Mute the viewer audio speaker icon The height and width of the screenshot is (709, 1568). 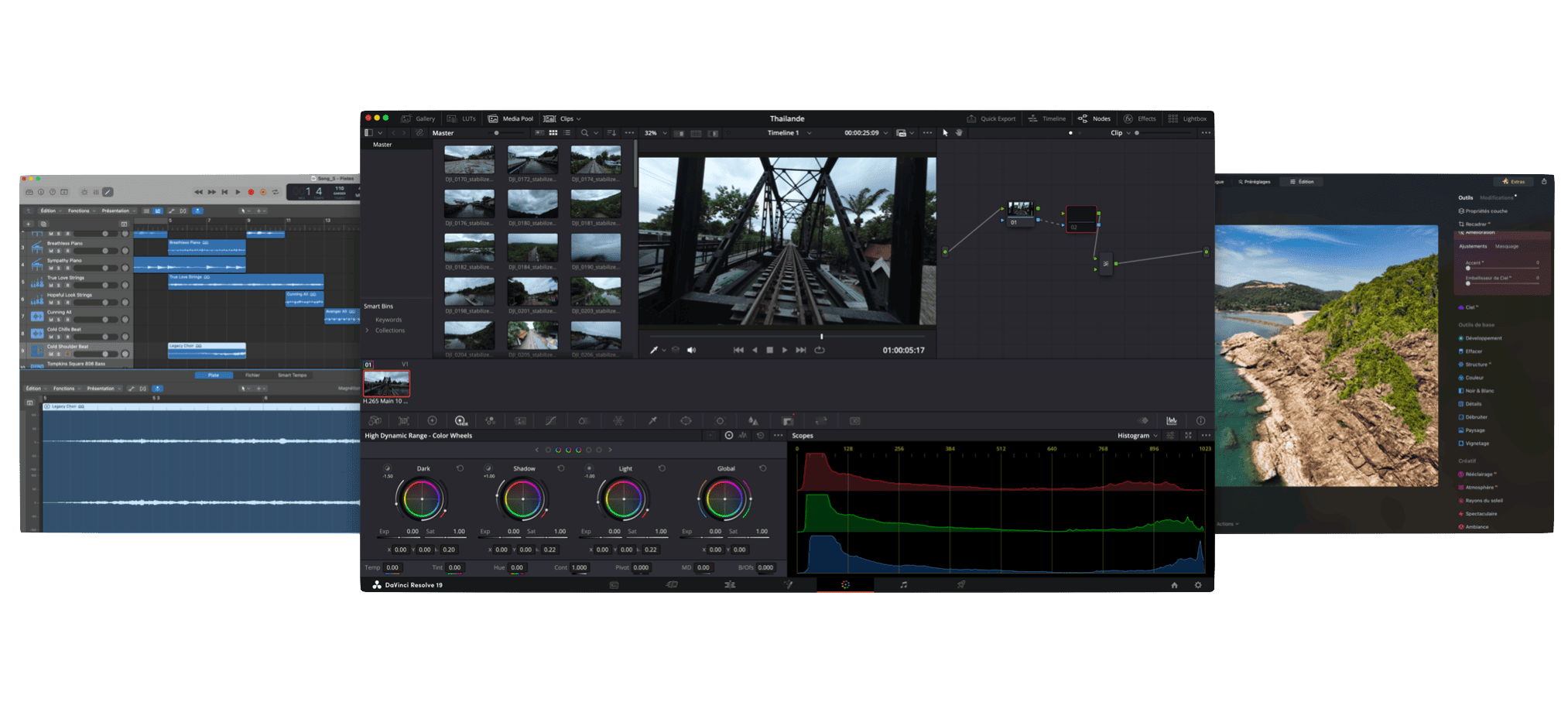[691, 350]
